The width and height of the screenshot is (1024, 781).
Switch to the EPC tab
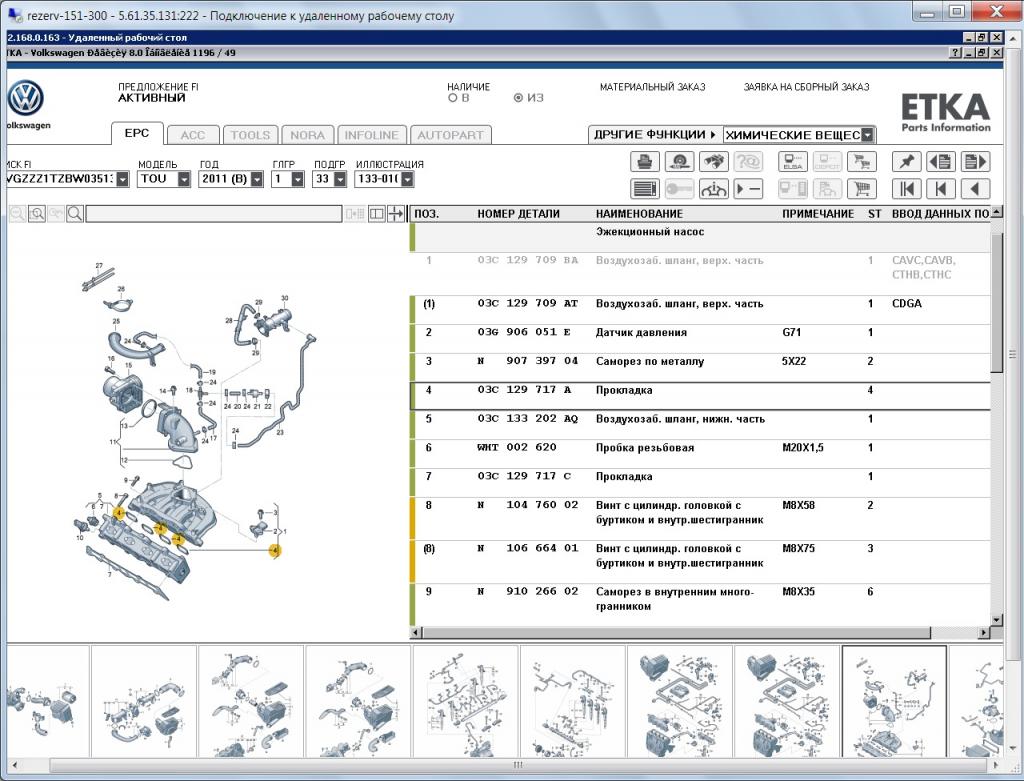[136, 133]
